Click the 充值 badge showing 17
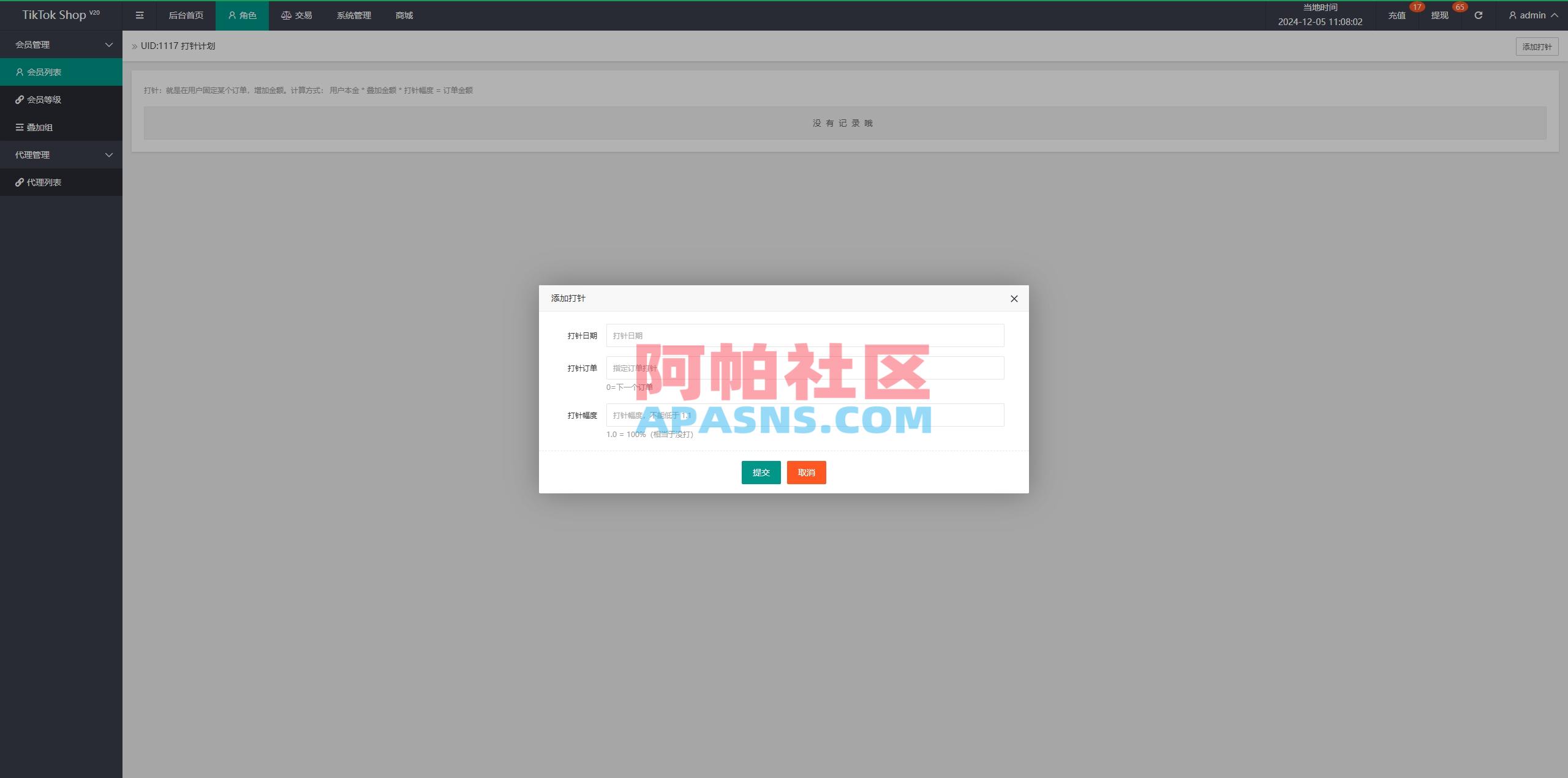The width and height of the screenshot is (1568, 778). pyautogui.click(x=1416, y=7)
